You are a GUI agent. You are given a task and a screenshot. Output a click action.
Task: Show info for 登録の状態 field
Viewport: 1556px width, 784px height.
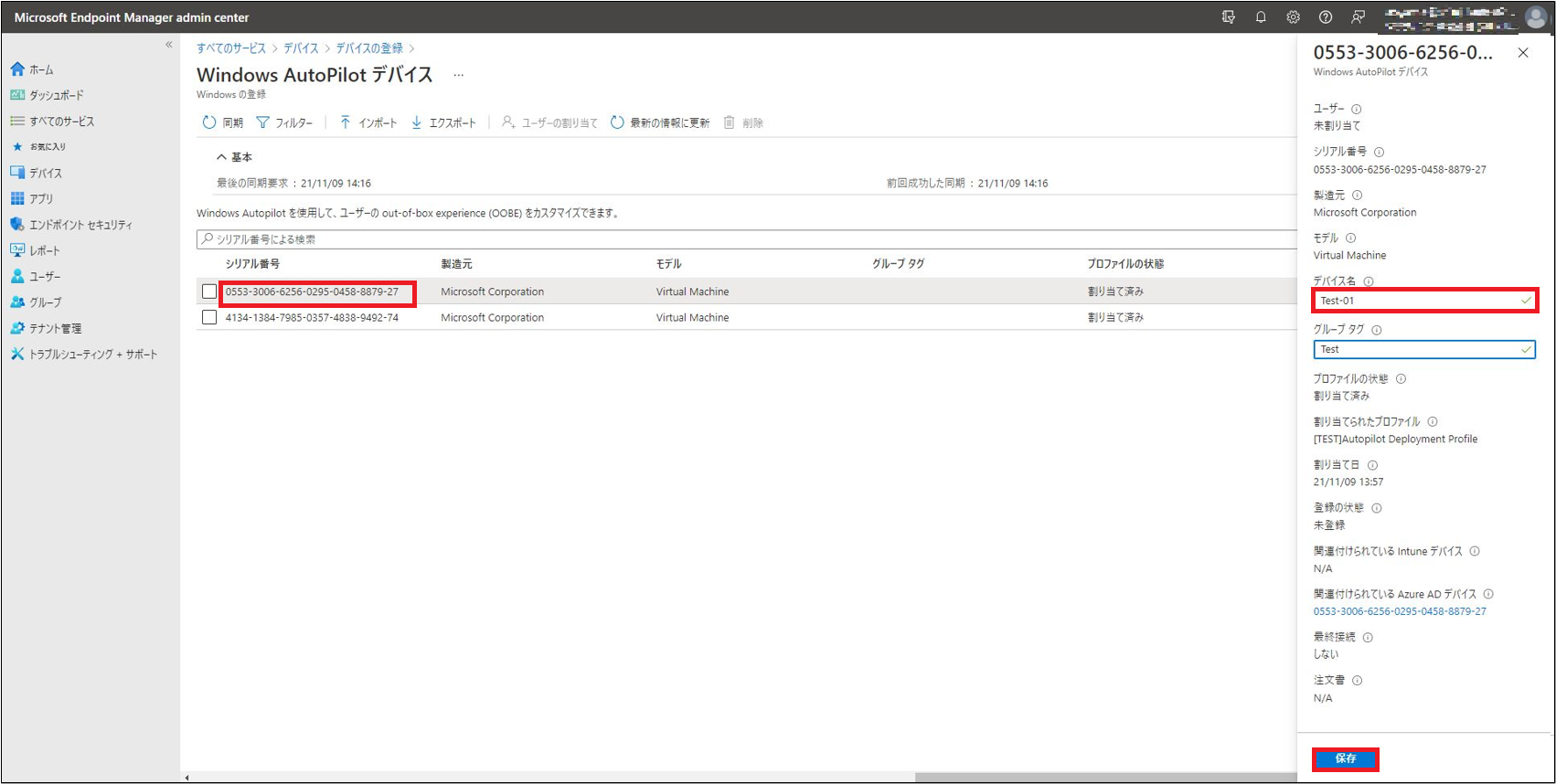[1376, 508]
